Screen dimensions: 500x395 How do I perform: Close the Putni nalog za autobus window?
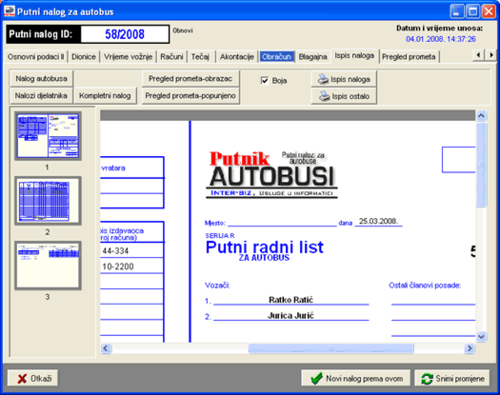click(x=488, y=11)
